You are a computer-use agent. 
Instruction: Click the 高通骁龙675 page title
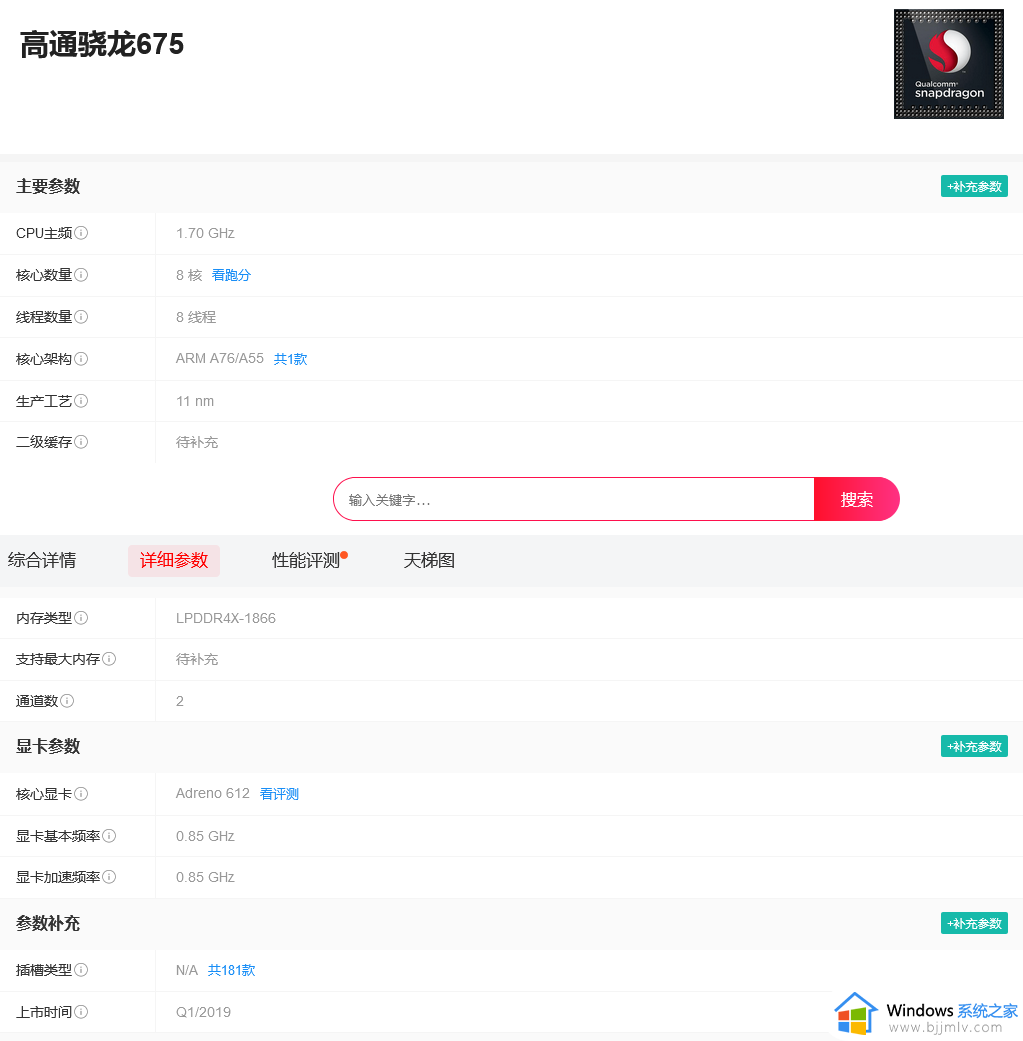click(102, 44)
